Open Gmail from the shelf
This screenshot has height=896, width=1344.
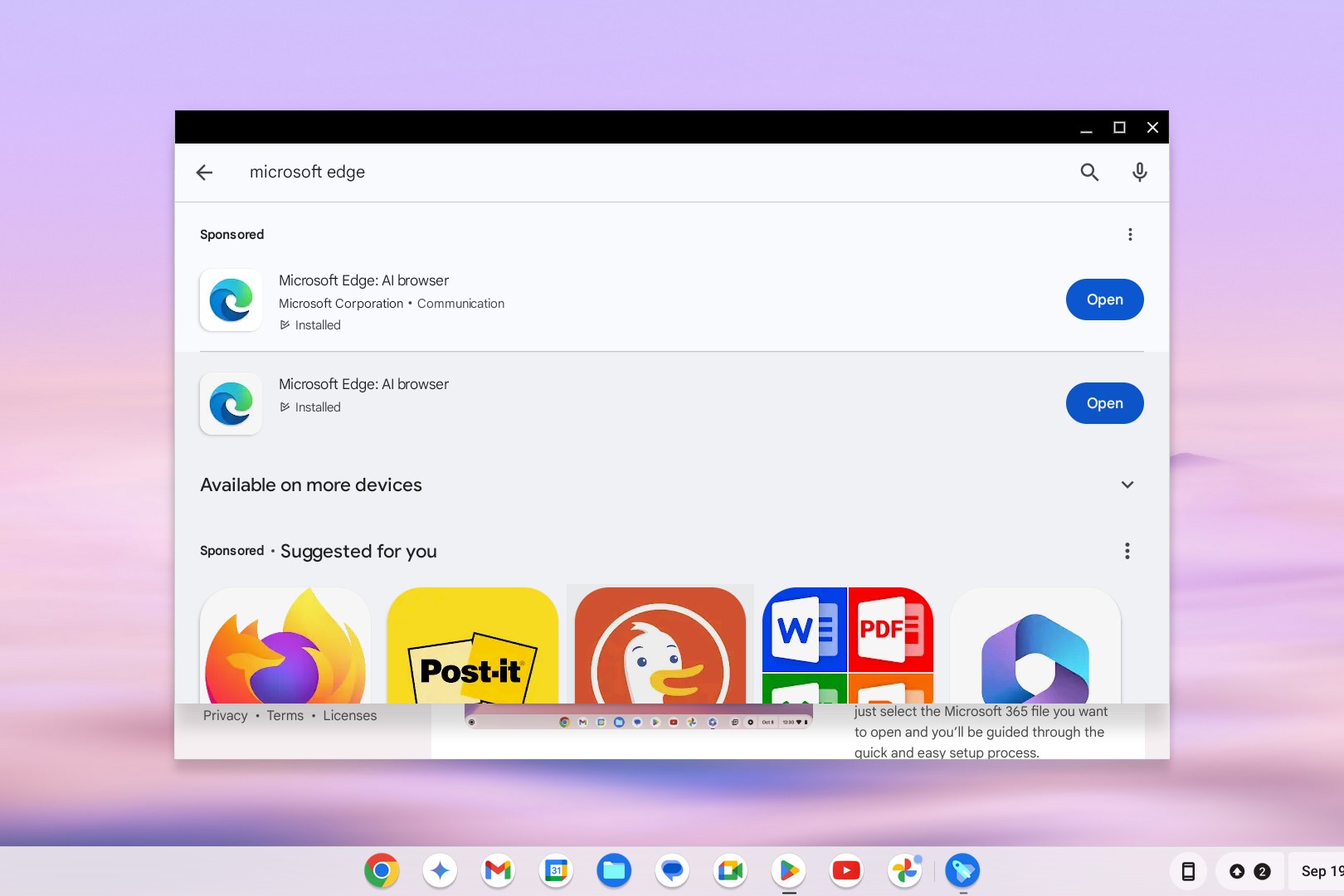(x=498, y=870)
